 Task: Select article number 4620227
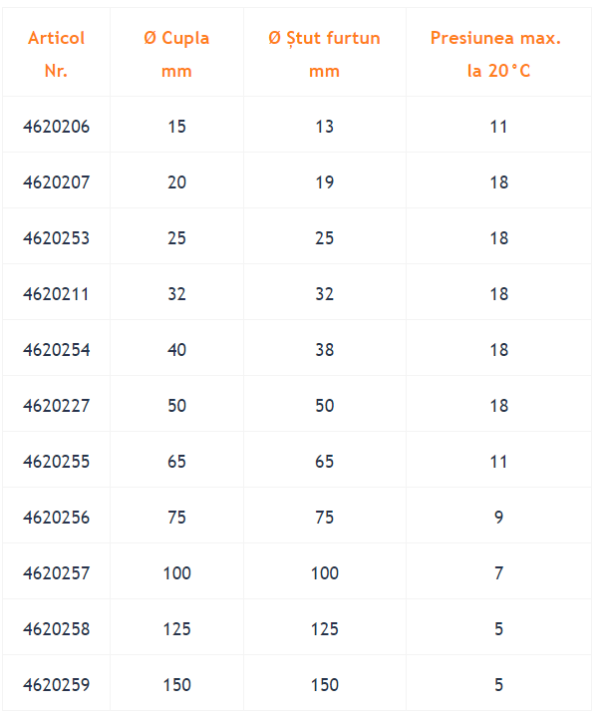coord(56,406)
